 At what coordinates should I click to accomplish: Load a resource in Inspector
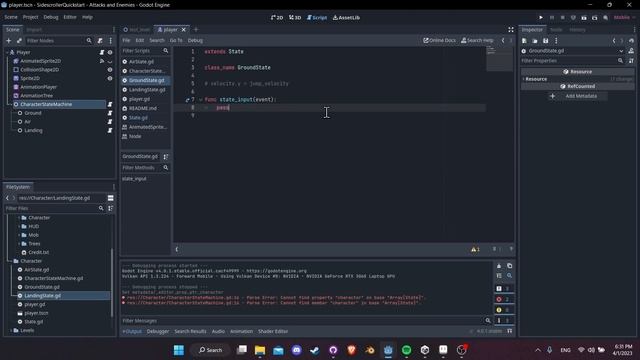tap(535, 41)
